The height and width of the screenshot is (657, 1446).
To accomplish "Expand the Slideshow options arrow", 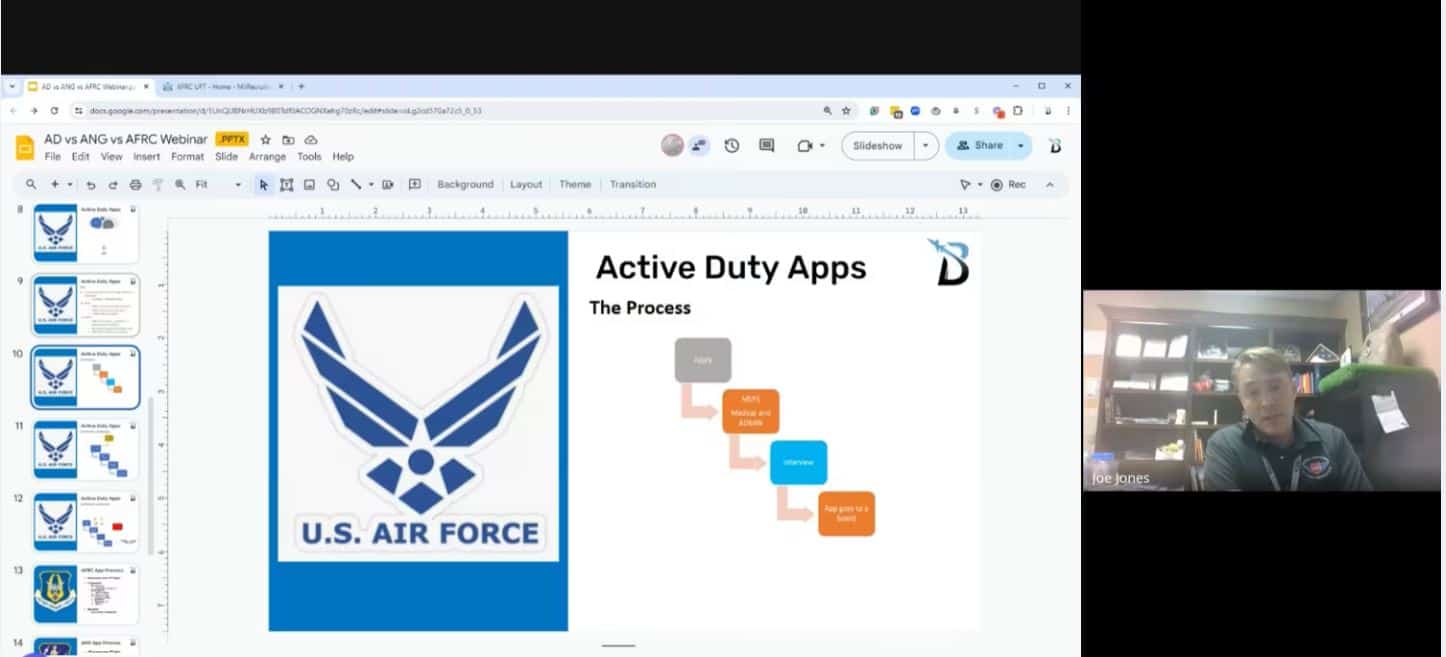I will click(925, 145).
